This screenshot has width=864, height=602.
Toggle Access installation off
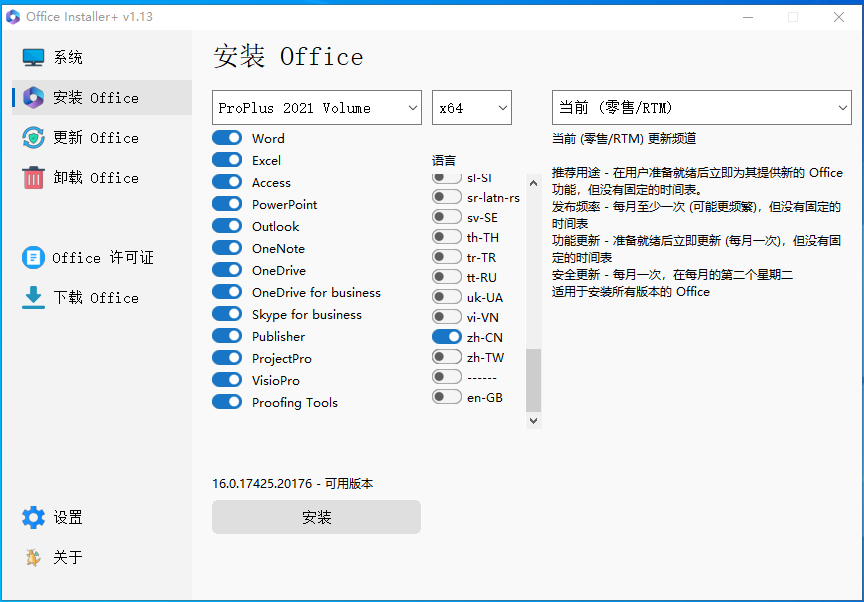tap(227, 182)
